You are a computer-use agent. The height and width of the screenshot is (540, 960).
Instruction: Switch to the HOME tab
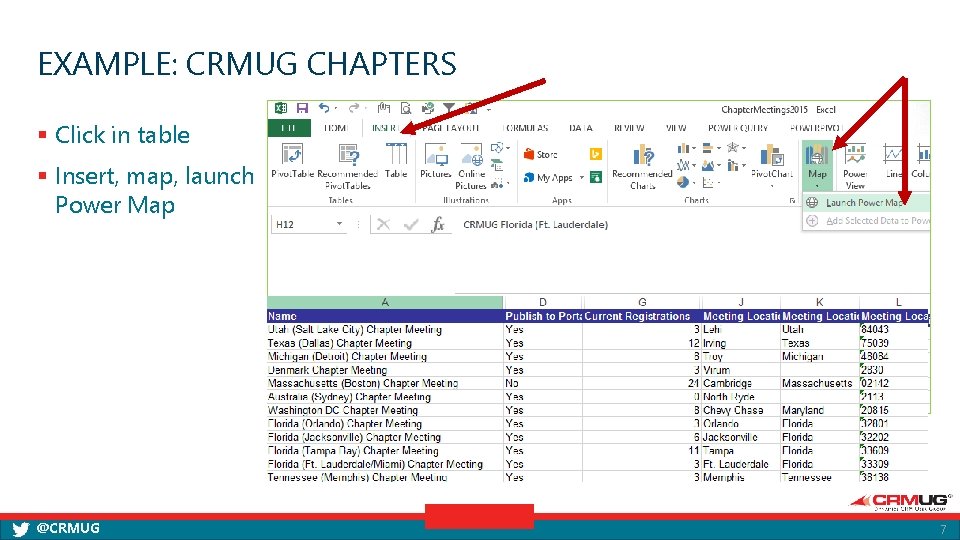(x=336, y=128)
